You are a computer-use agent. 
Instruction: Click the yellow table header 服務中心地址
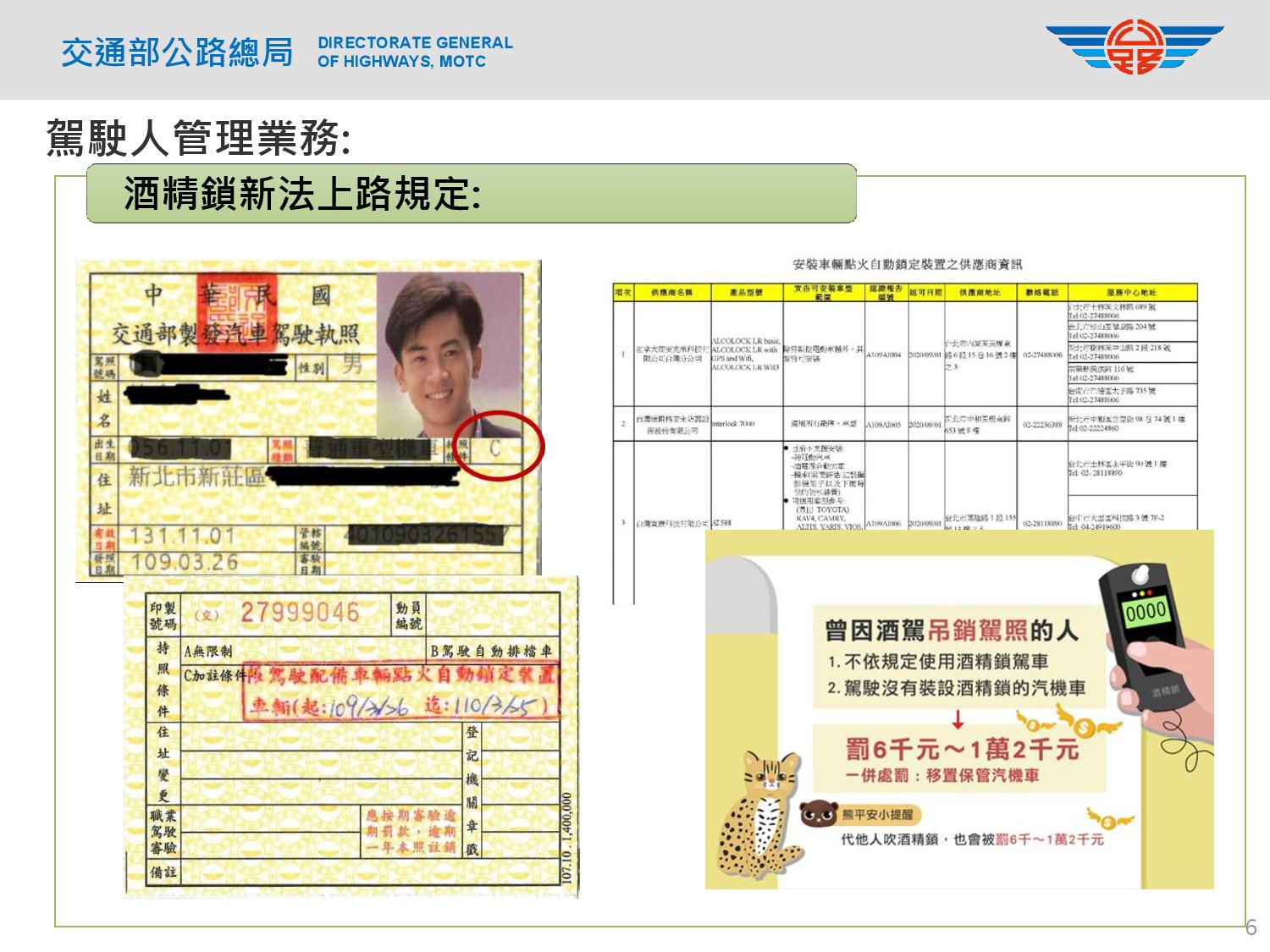click(x=1131, y=292)
